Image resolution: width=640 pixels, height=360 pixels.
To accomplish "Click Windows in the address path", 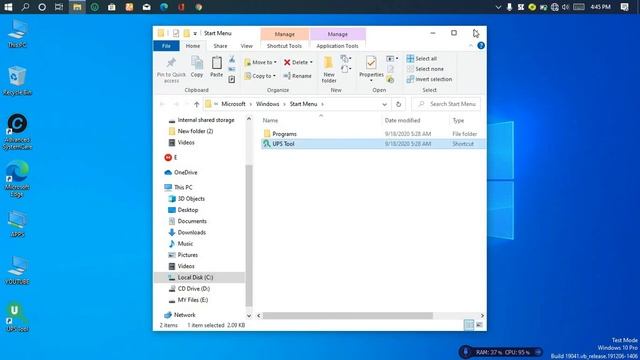I will 267,104.
